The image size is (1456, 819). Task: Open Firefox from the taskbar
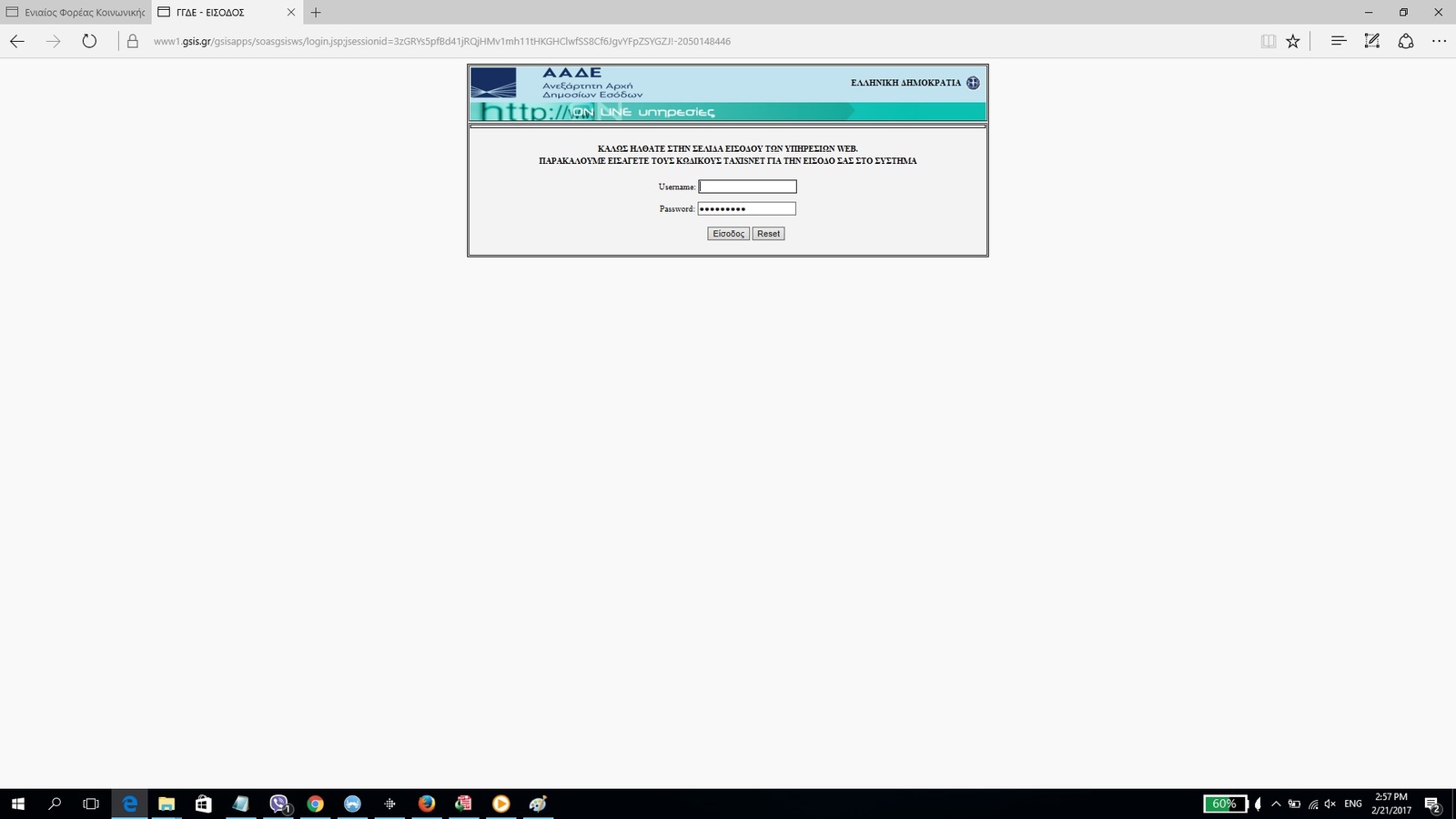pos(427,804)
